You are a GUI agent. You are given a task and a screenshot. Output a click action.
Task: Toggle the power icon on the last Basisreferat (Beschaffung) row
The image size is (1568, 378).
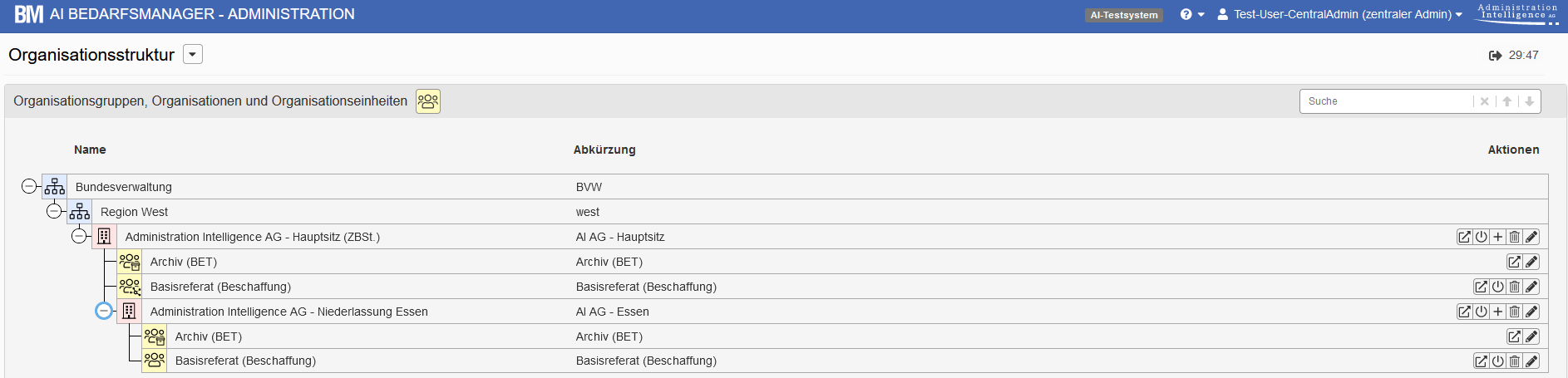(1498, 361)
